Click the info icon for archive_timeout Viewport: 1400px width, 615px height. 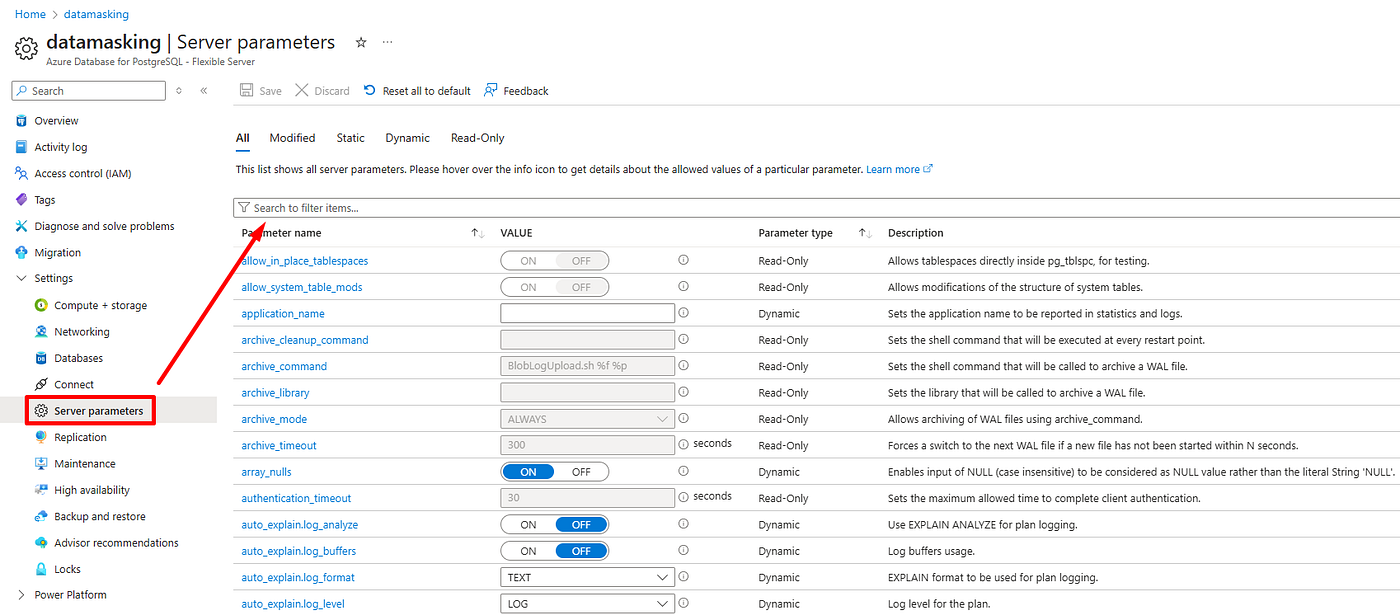click(684, 444)
